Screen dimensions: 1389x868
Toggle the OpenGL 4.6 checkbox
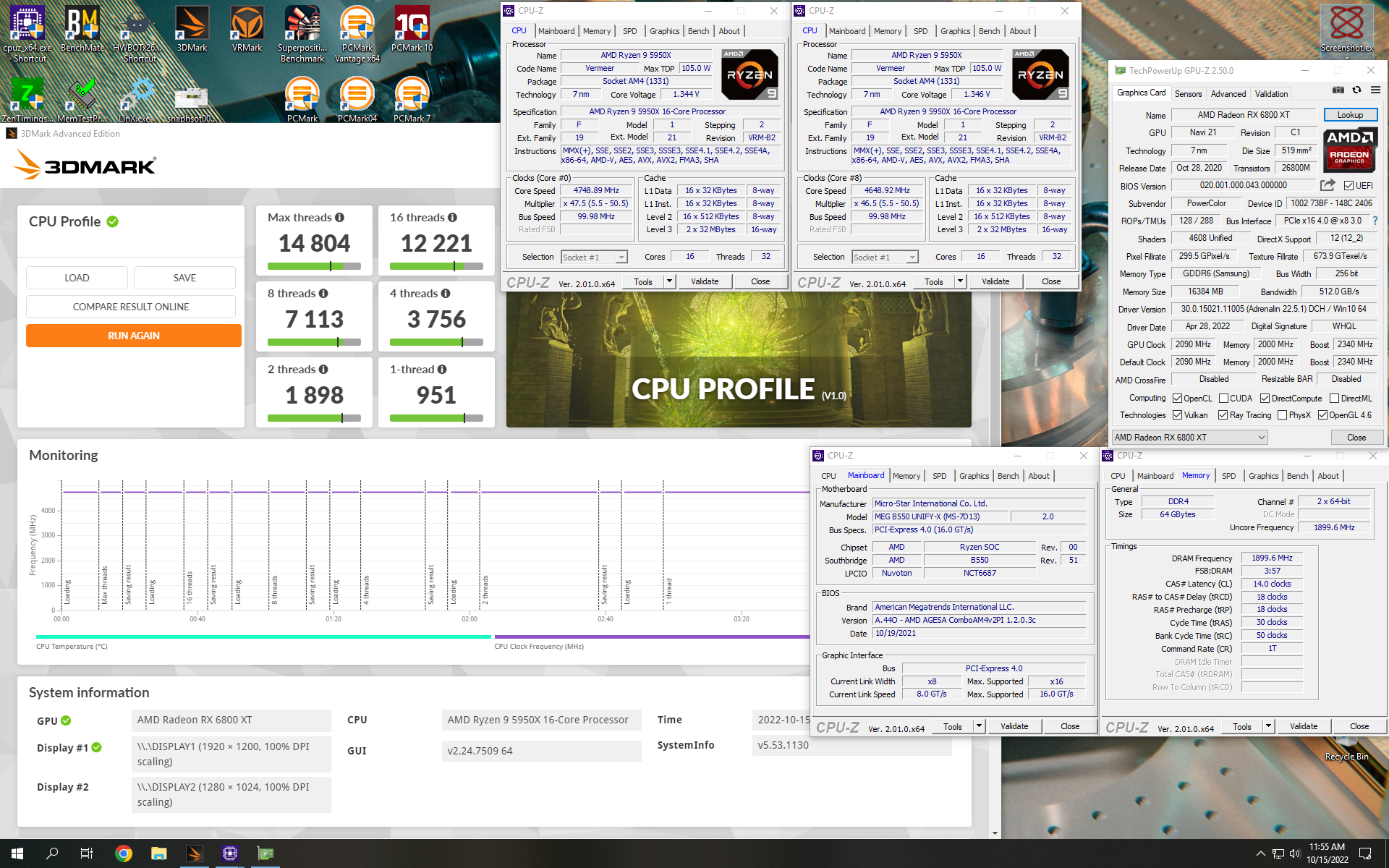coord(1322,415)
